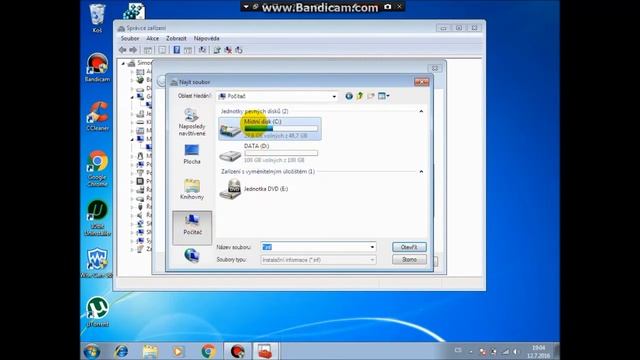Viewport: 640px width, 360px height.
Task: Collapse the Jednotky pevných disků group
Action: click(x=421, y=111)
